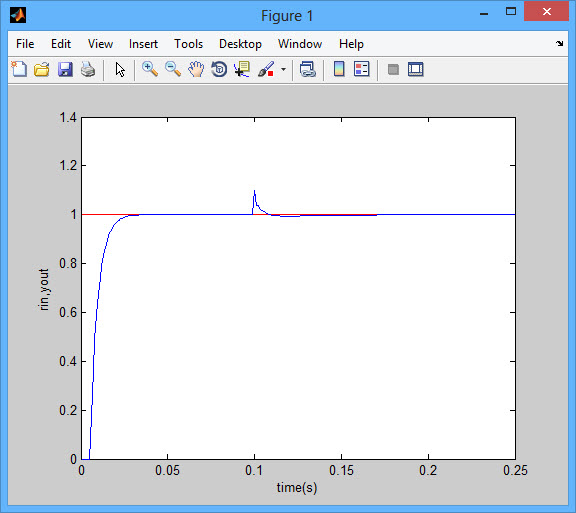The image size is (576, 513).
Task: Hide plot tools using the gray square icon
Action: click(393, 69)
